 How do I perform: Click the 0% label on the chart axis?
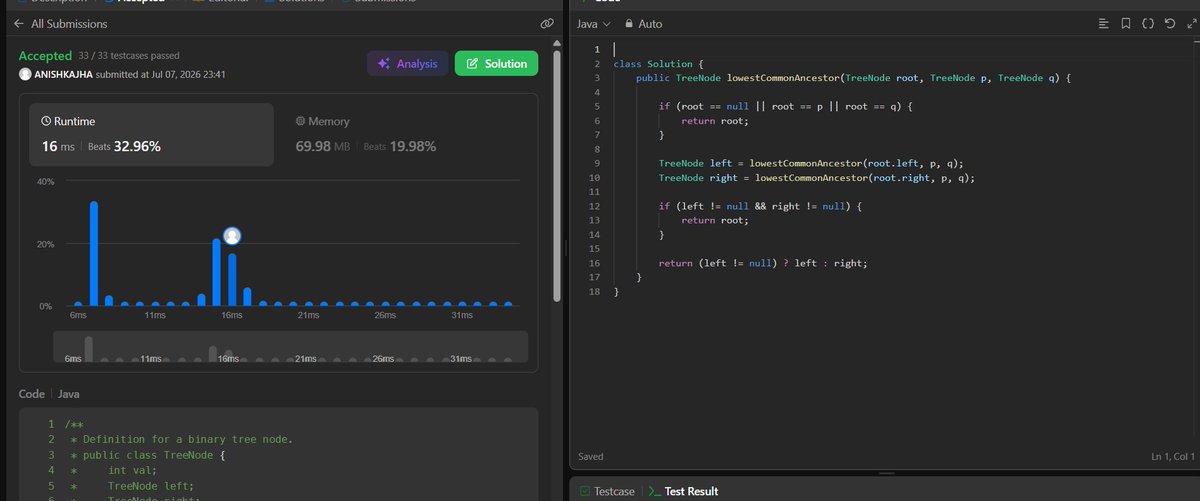[x=47, y=306]
